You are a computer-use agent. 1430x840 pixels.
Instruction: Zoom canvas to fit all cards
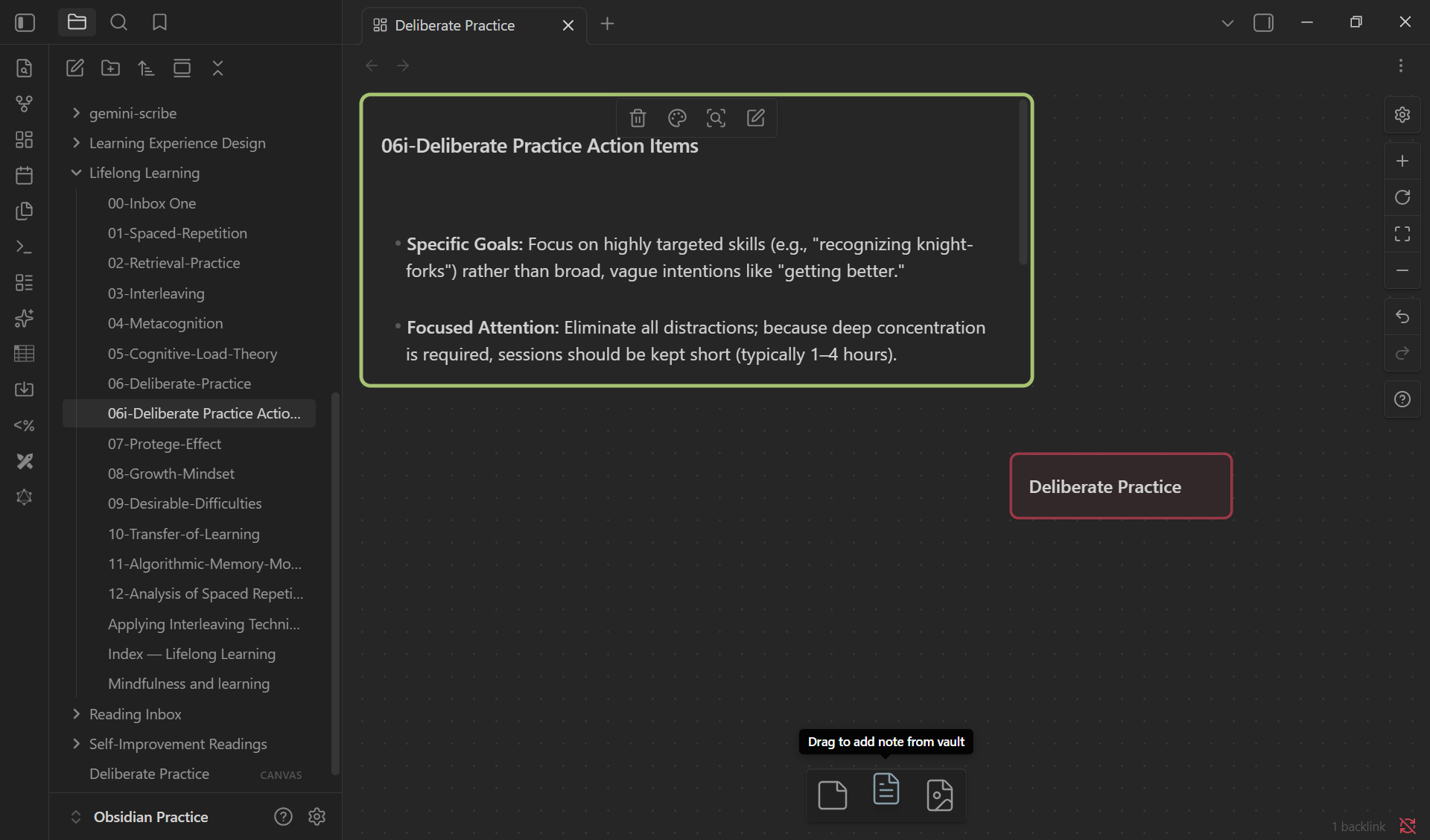point(1402,234)
